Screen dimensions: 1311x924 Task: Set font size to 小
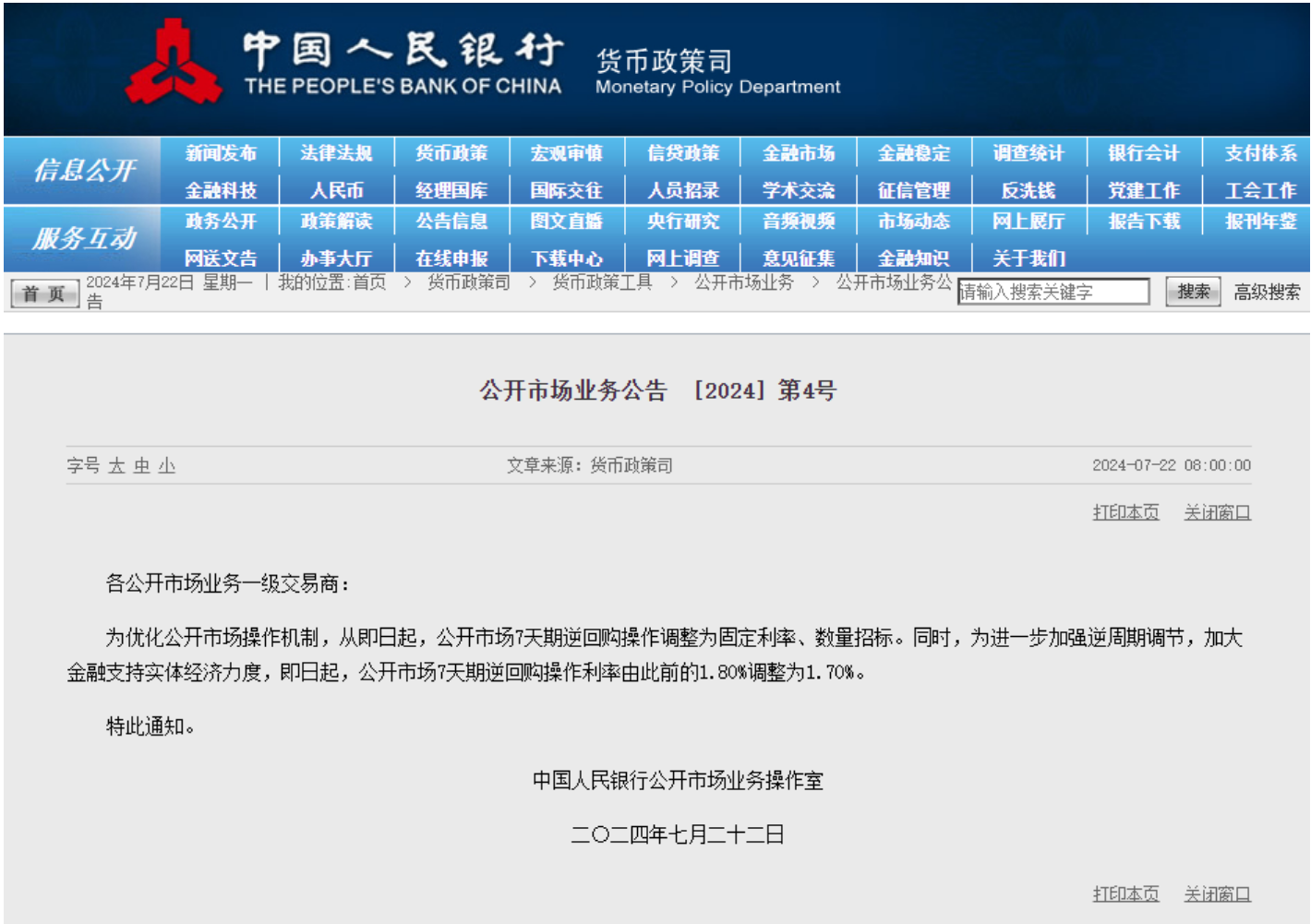166,466
